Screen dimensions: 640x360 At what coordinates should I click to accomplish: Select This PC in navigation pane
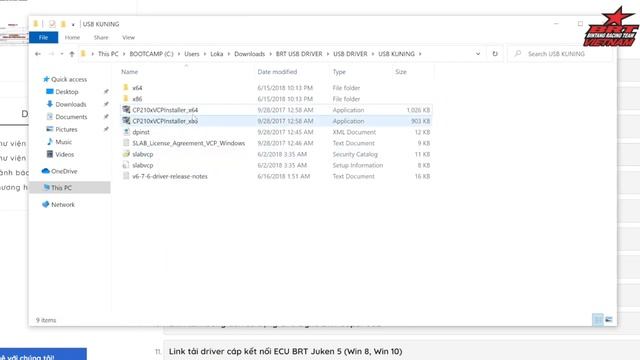point(70,187)
